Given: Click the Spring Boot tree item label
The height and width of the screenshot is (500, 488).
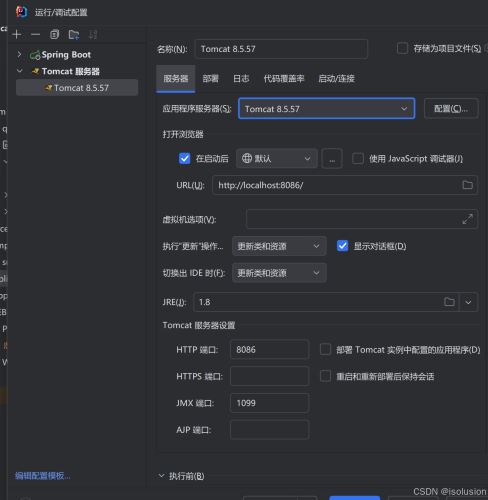Looking at the screenshot, I should 66,54.
